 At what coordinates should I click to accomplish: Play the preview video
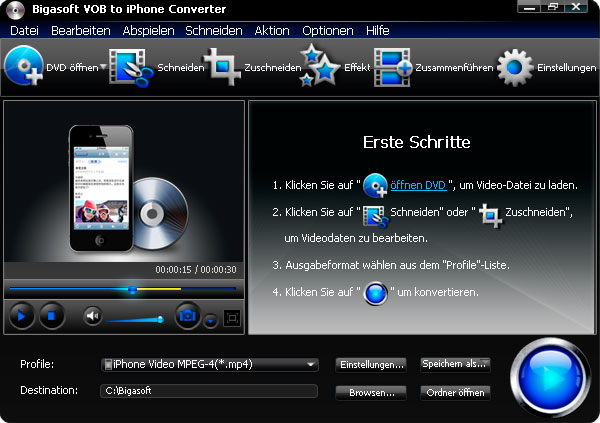[21, 316]
